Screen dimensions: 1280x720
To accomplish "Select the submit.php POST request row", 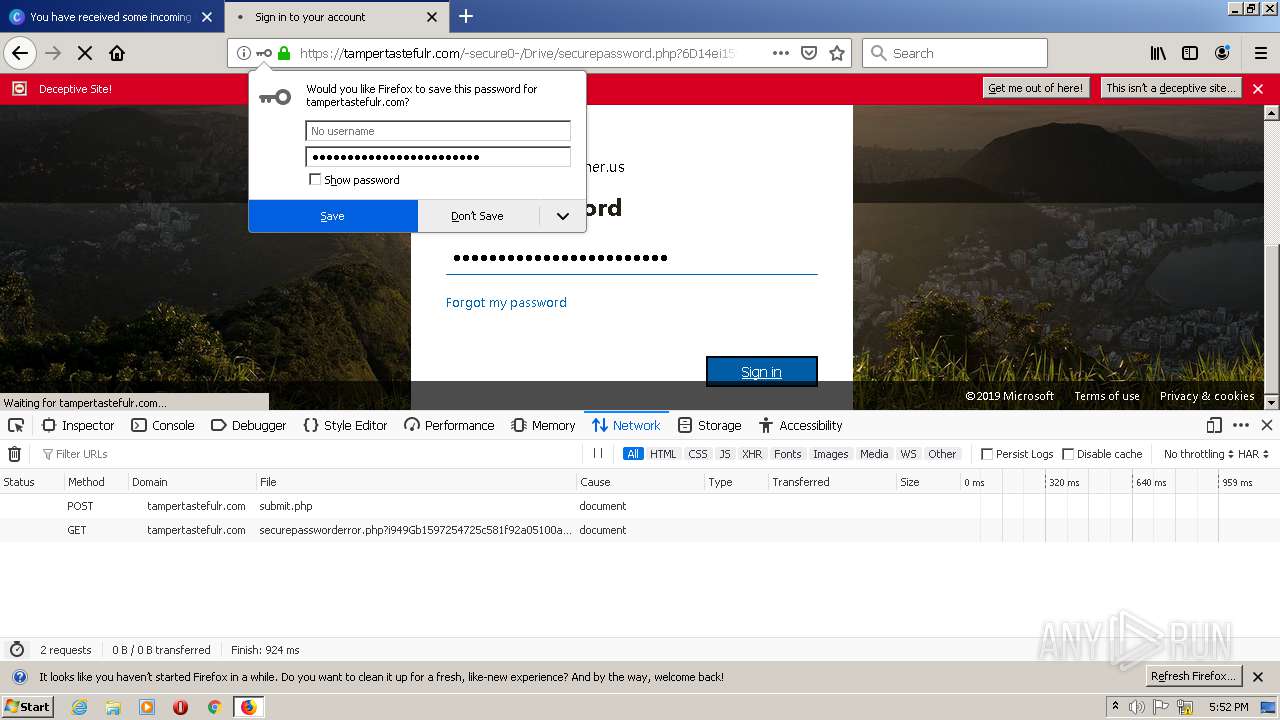I will (x=640, y=506).
